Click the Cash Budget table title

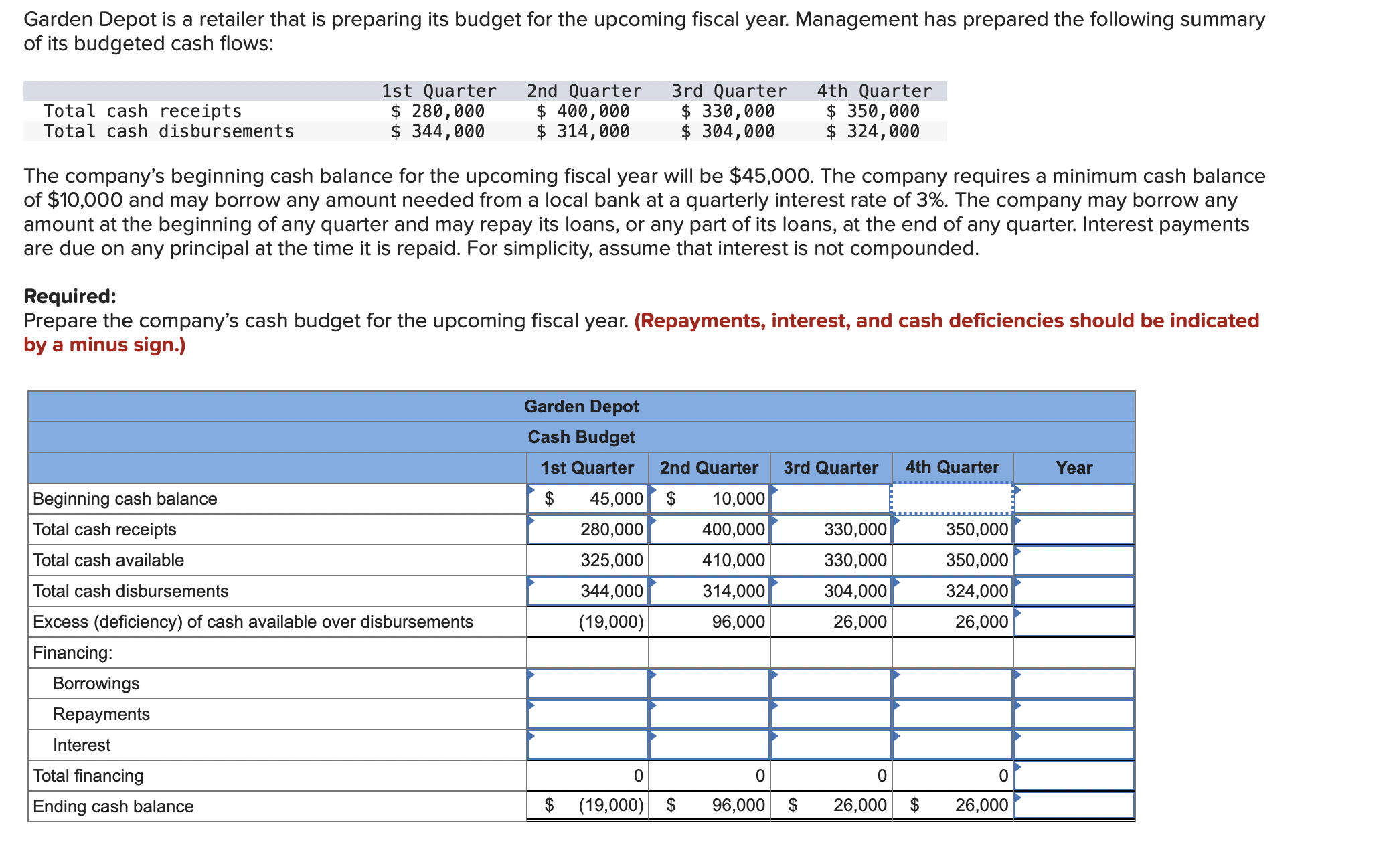pos(582,437)
